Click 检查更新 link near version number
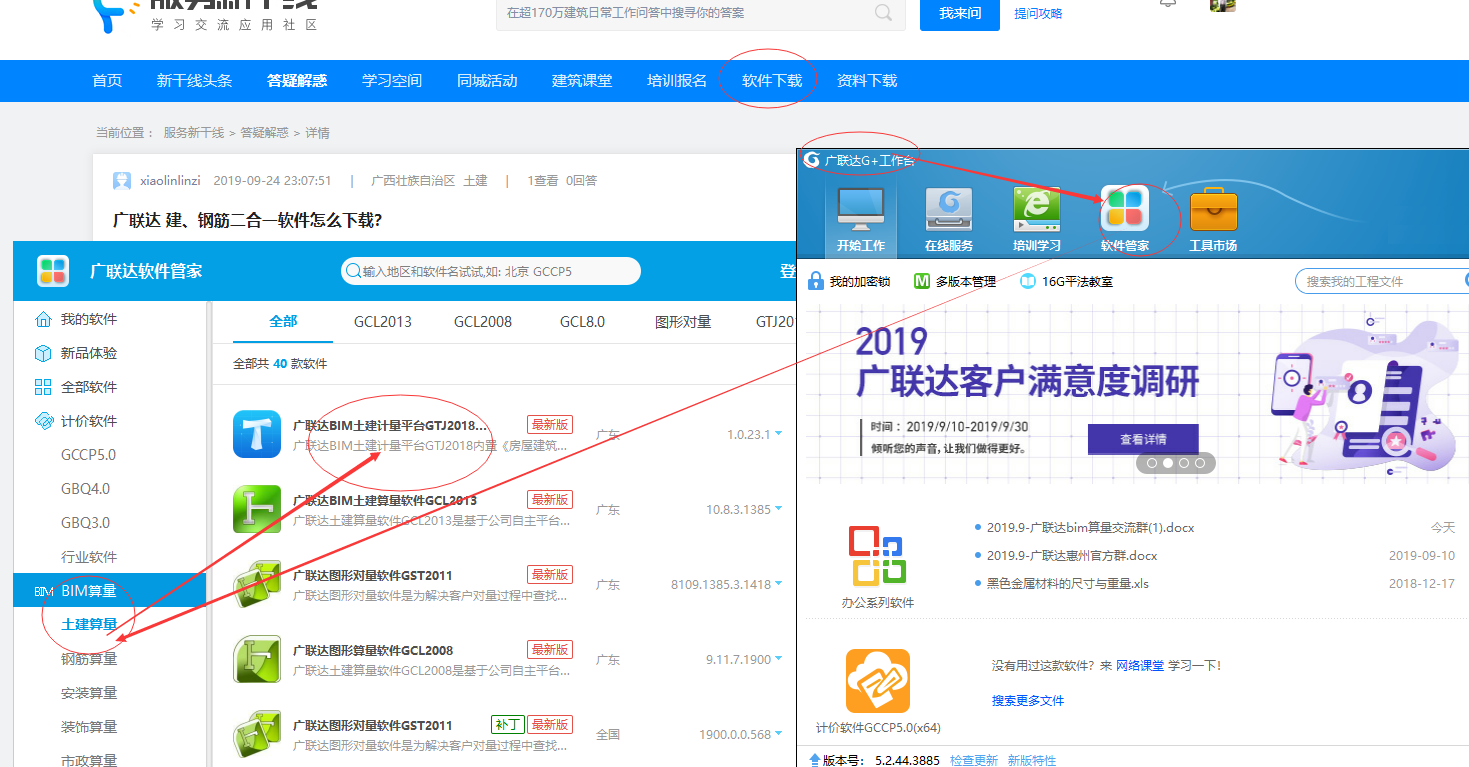Image resolution: width=1469 pixels, height=767 pixels. pos(974,760)
